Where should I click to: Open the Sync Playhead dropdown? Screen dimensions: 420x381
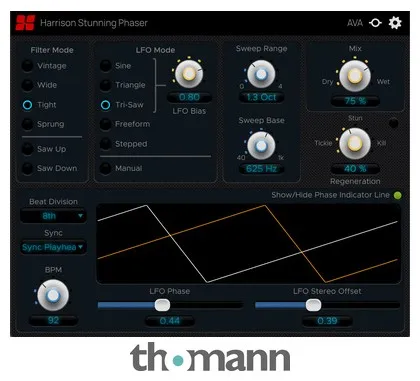point(53,247)
